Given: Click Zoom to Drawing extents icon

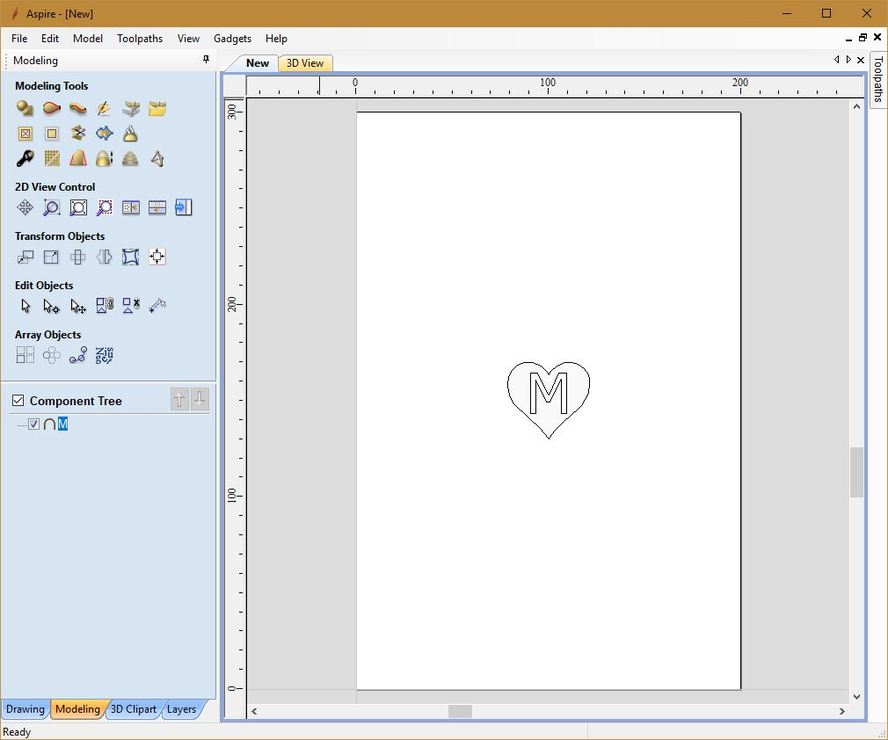Looking at the screenshot, I should tap(78, 208).
